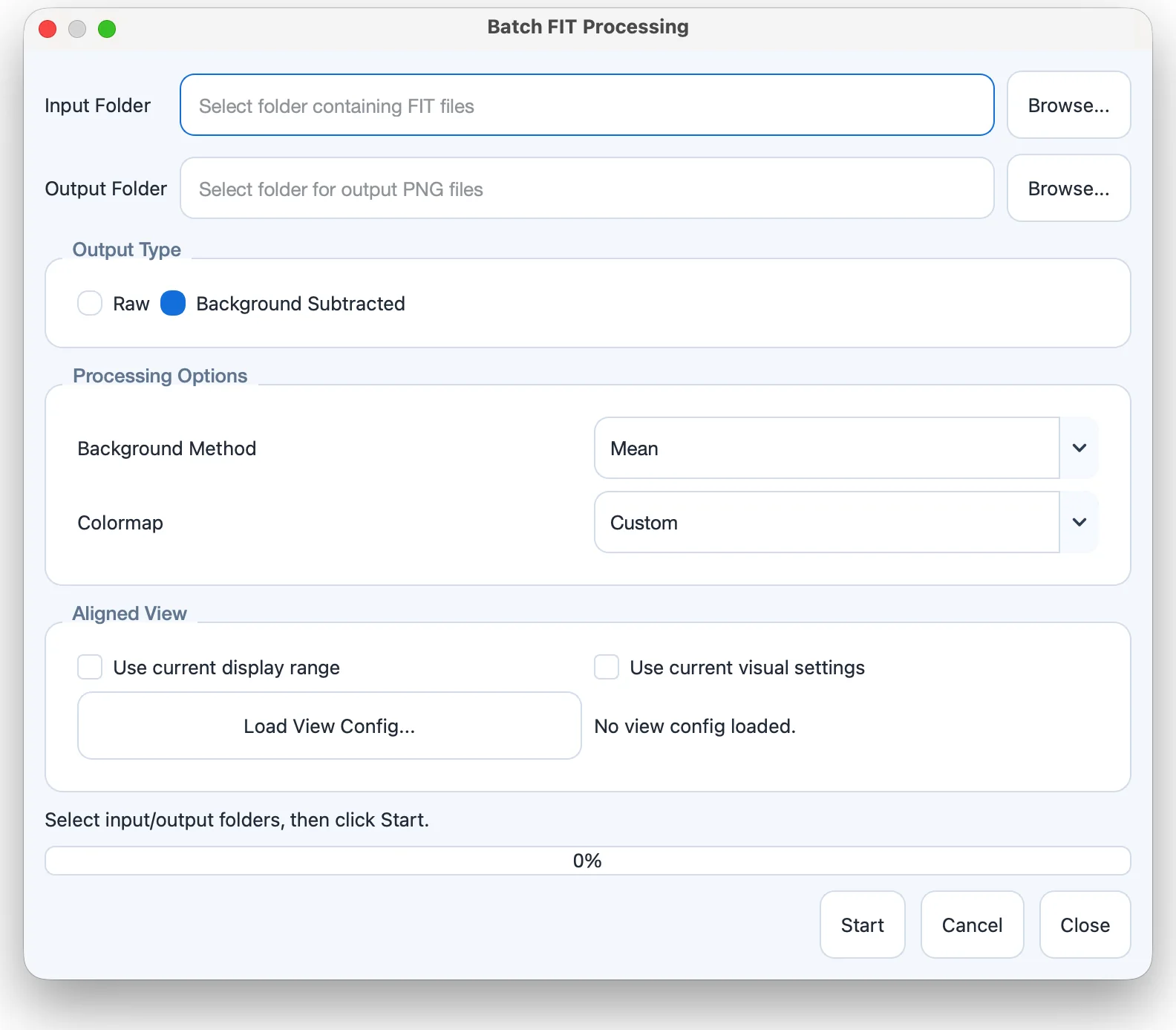The height and width of the screenshot is (1030, 1176).
Task: Click the Output Folder path field
Action: [587, 188]
